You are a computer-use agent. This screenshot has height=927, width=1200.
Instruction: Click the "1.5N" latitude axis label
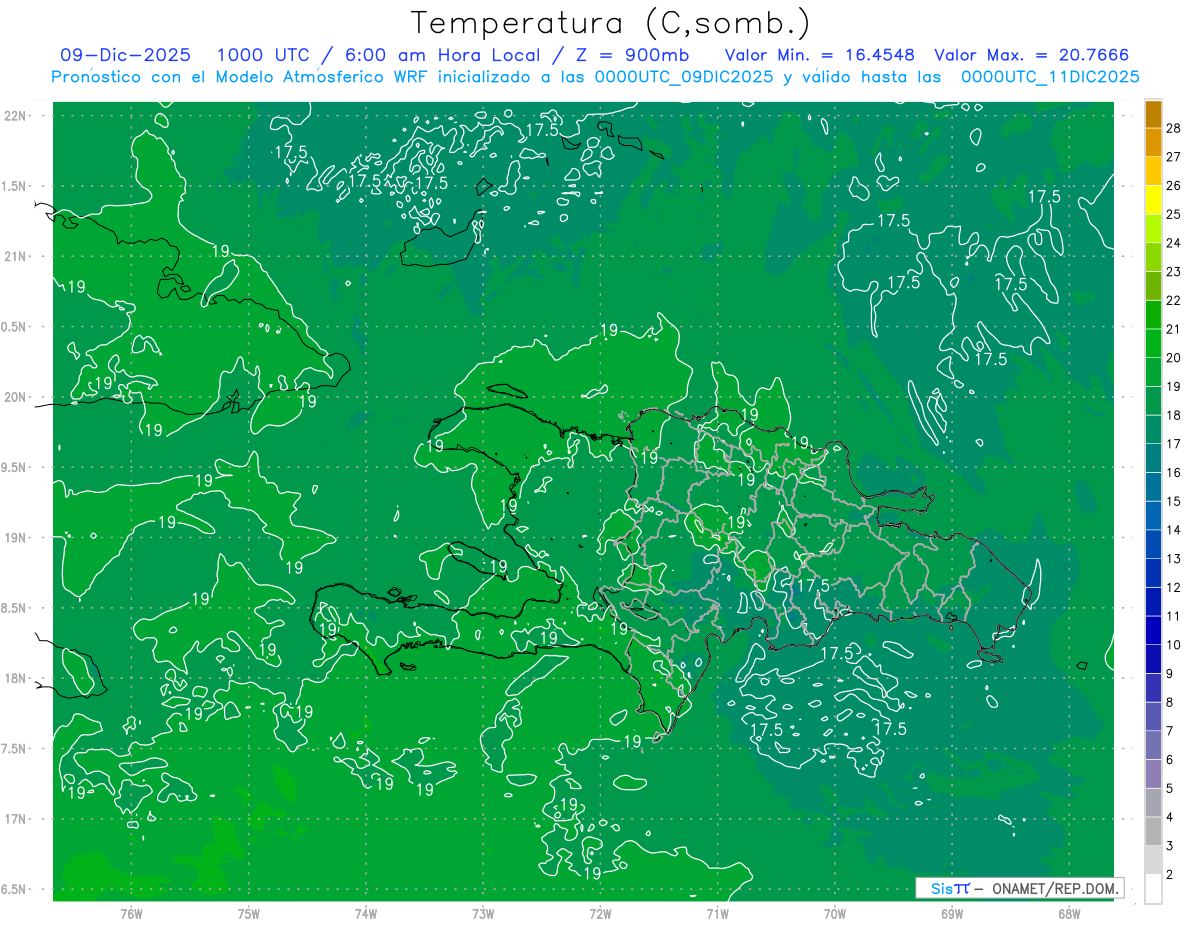pos(15,186)
